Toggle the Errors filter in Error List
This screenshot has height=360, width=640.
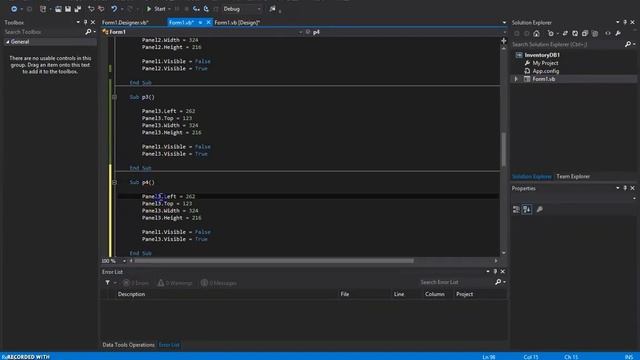[136, 282]
